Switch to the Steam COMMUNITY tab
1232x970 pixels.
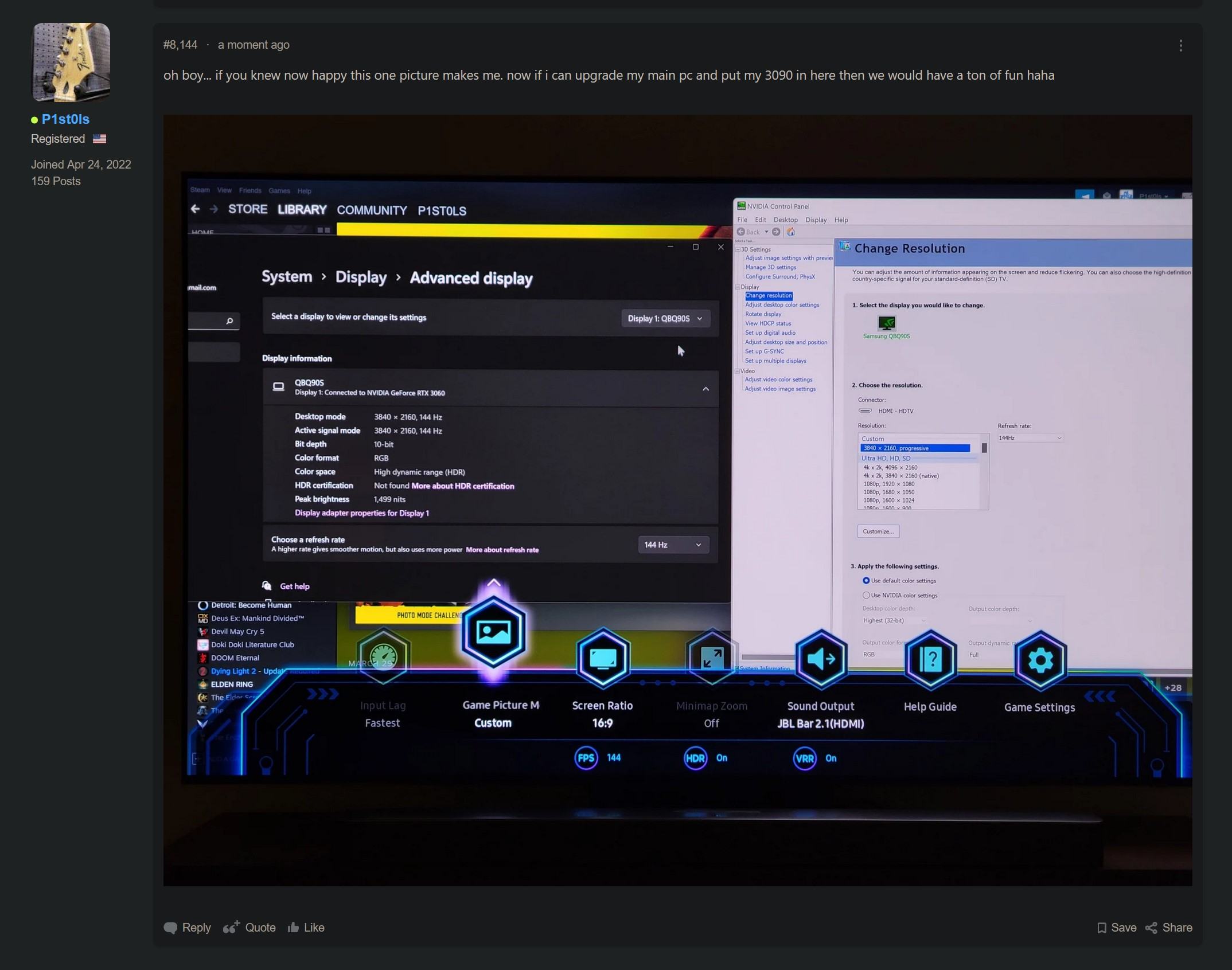tap(372, 210)
